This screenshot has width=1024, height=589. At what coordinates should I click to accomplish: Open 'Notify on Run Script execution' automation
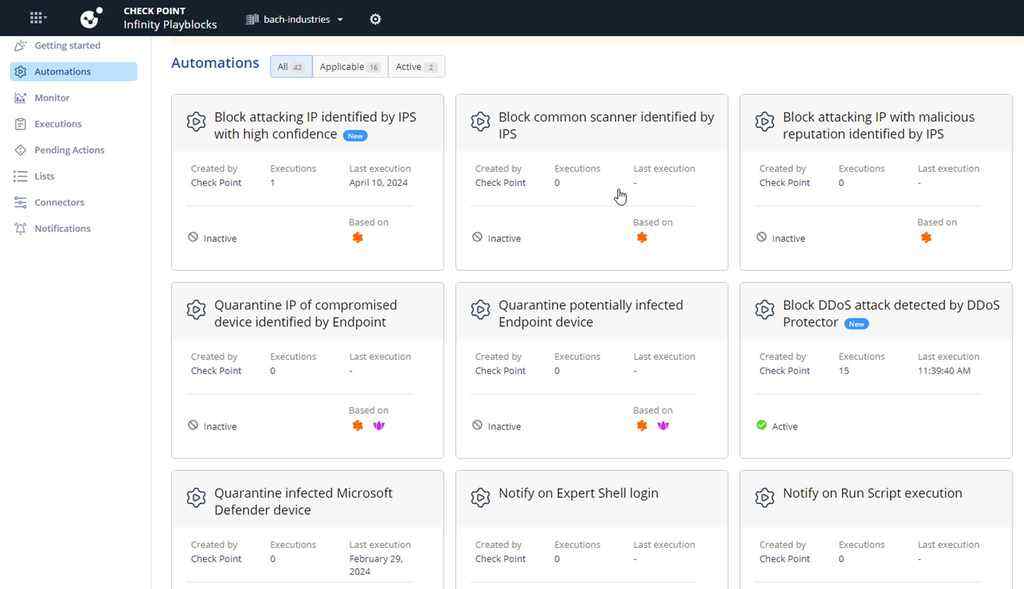click(x=872, y=494)
